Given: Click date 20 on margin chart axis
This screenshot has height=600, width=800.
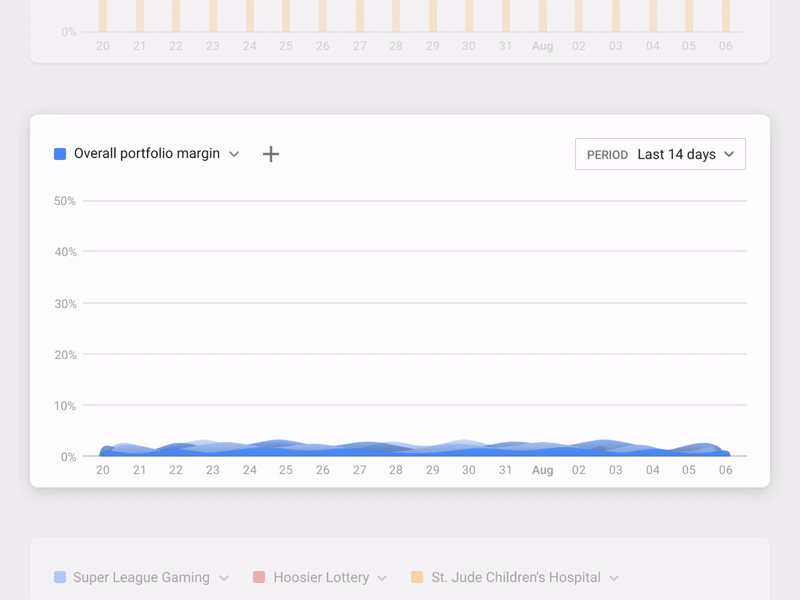Looking at the screenshot, I should coord(103,470).
